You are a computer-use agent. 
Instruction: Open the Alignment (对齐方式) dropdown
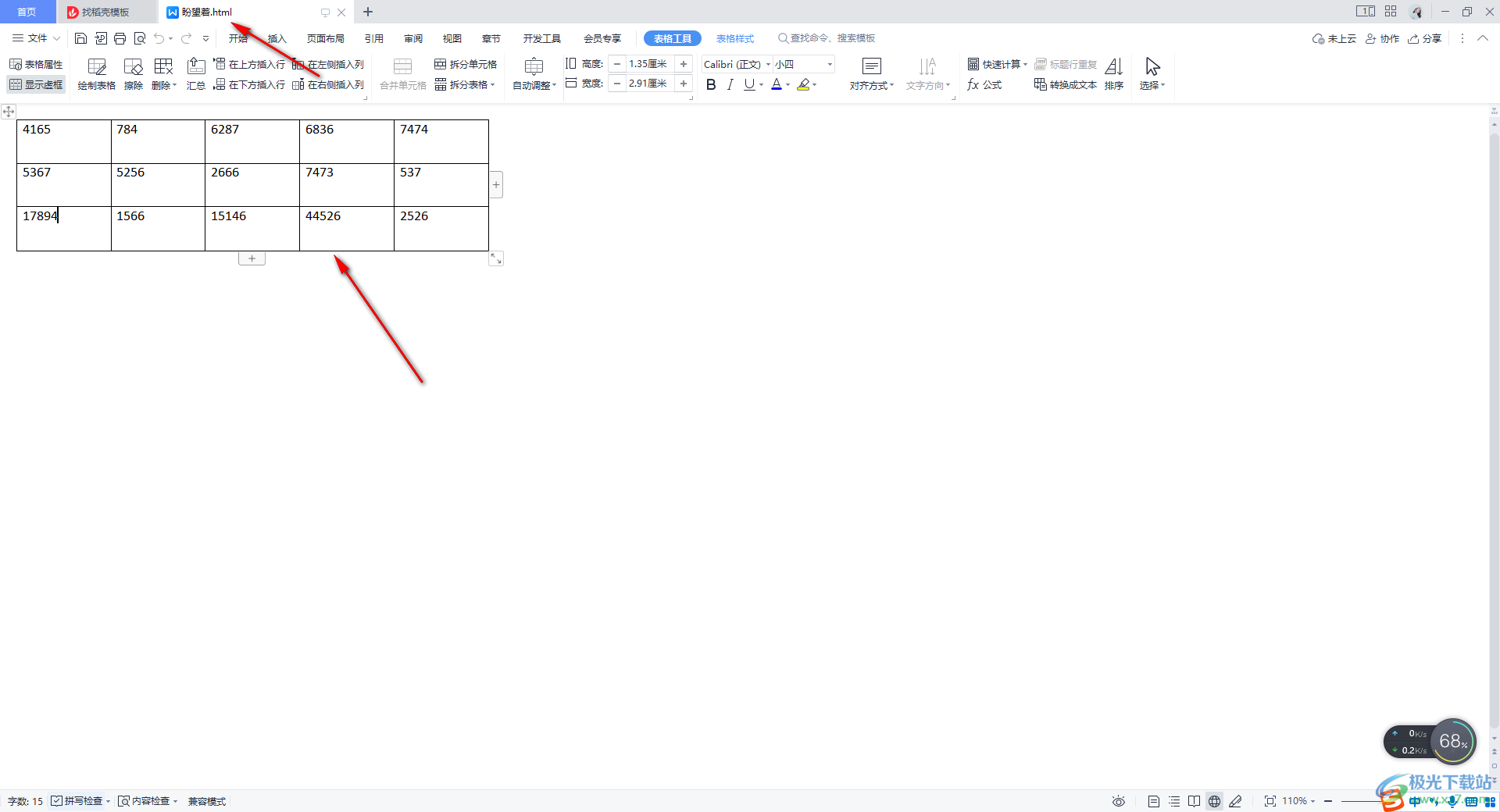tap(872, 75)
